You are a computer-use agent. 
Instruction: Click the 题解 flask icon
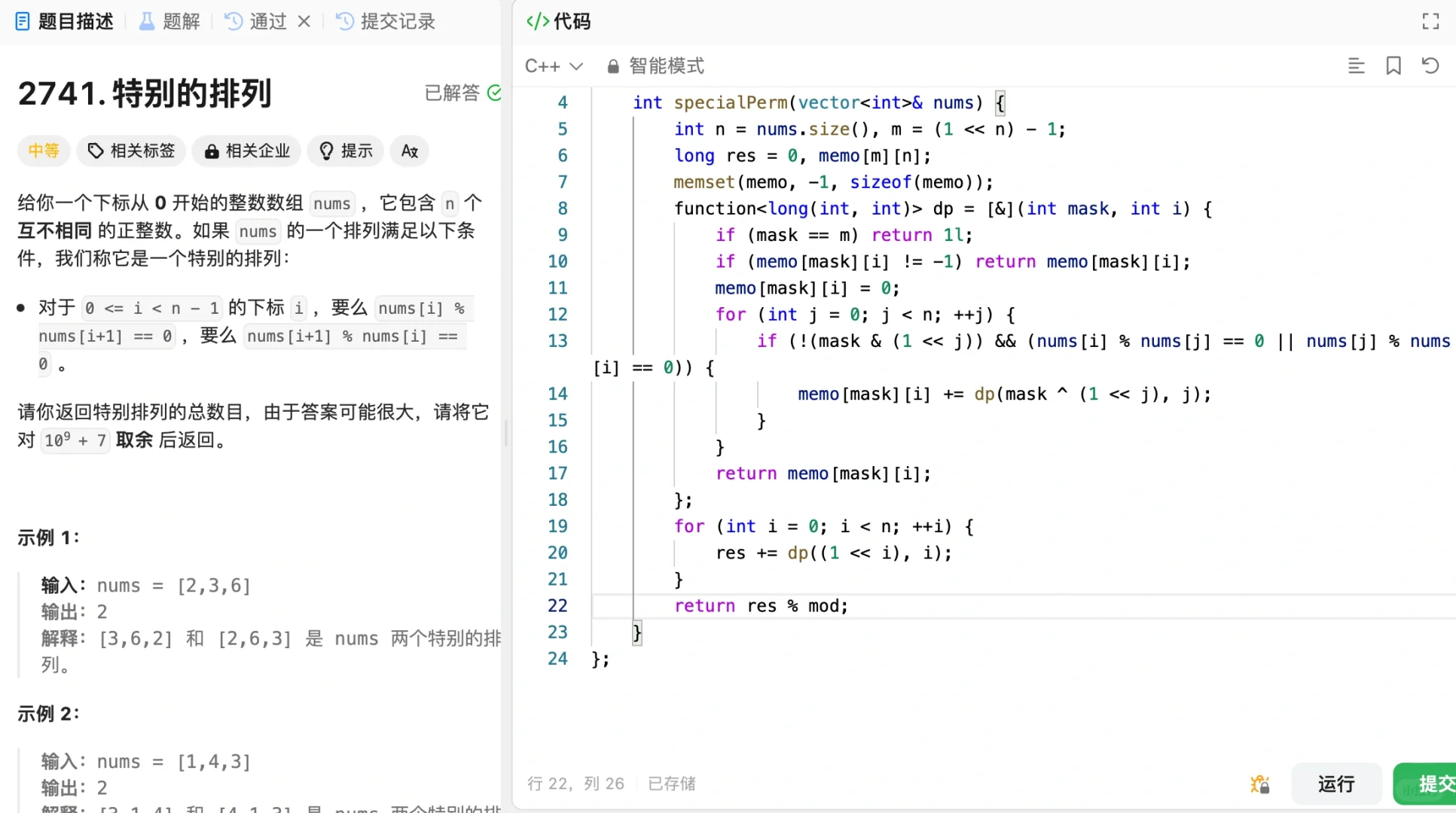[147, 21]
